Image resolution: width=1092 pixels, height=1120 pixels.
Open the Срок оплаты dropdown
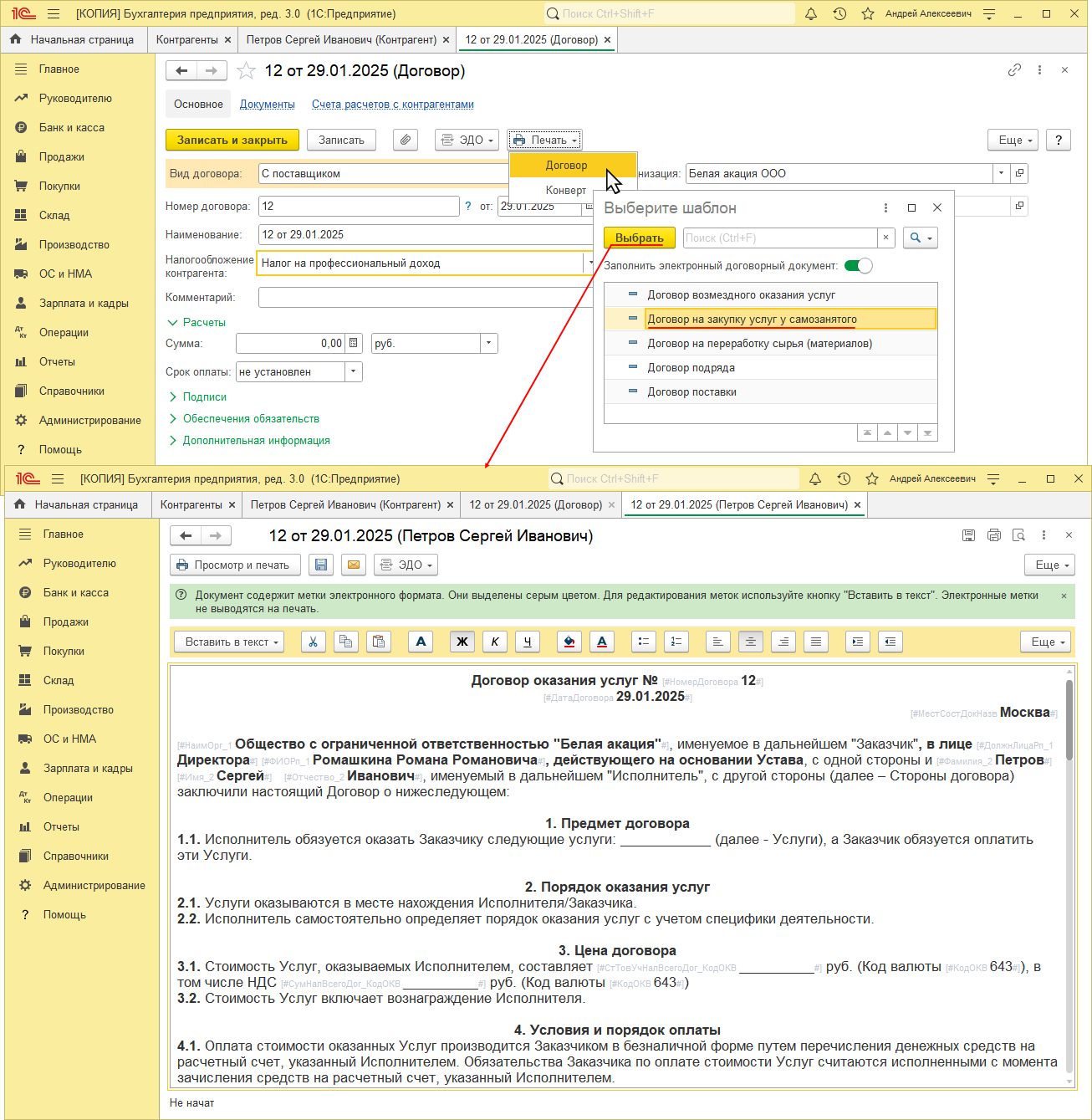(354, 371)
